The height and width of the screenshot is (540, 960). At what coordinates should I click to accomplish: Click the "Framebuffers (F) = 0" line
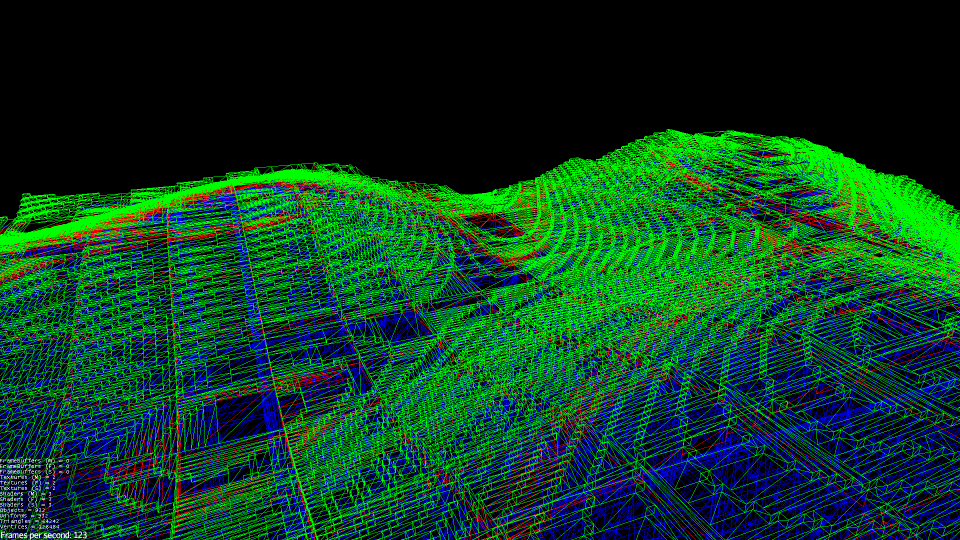pyautogui.click(x=34, y=466)
